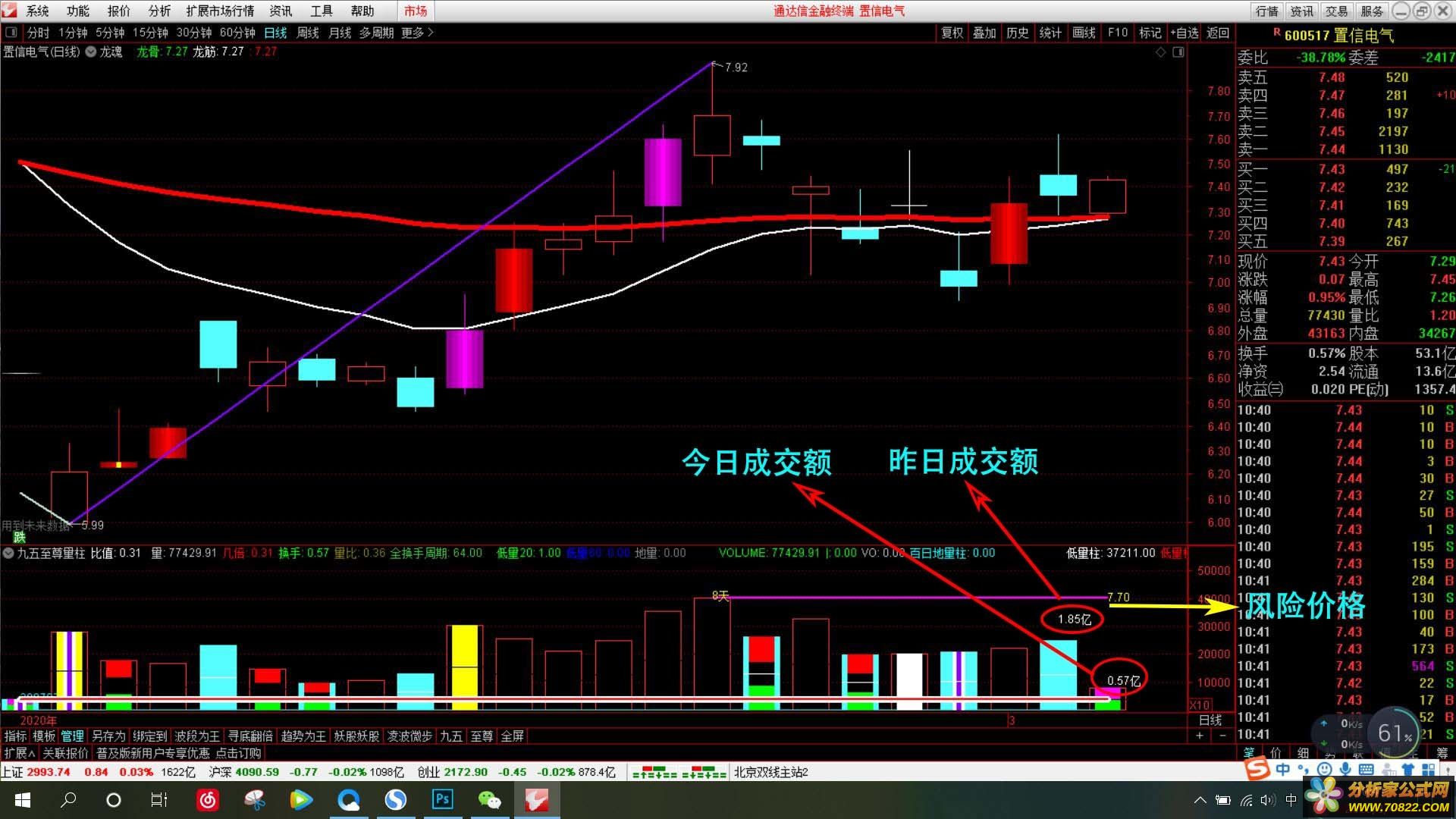Toggle 复权 price adjustment
The height and width of the screenshot is (819, 1456).
(x=952, y=33)
